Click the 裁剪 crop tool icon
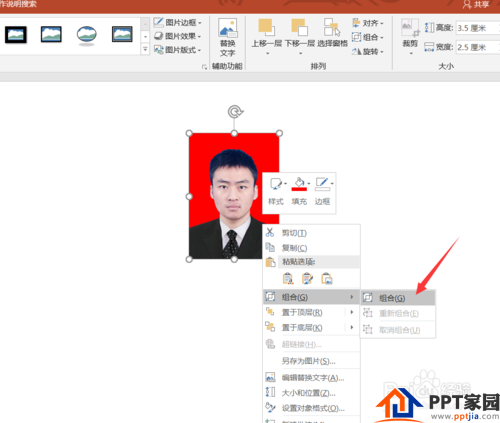The width and height of the screenshot is (500, 423). [x=410, y=28]
